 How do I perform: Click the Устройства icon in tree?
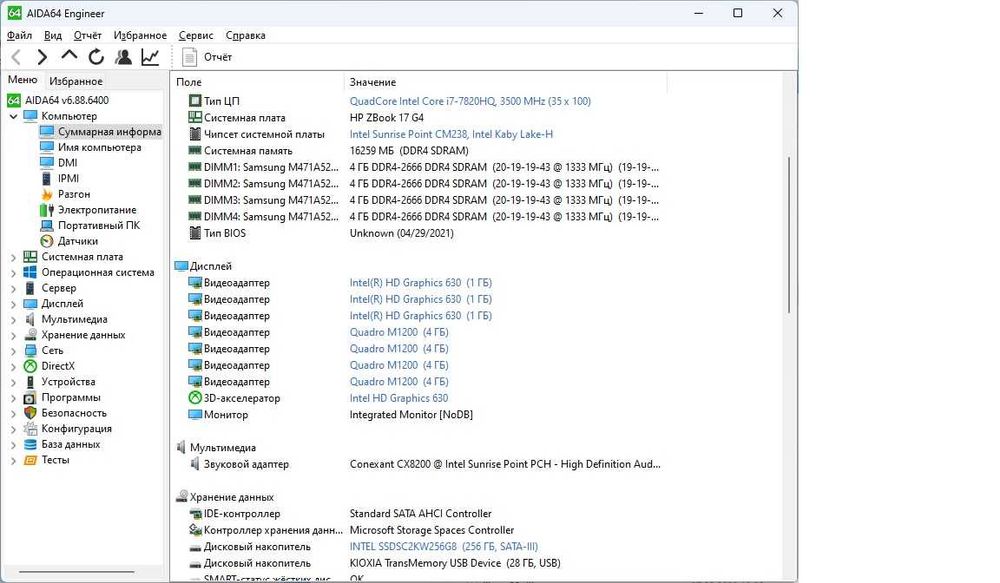pyautogui.click(x=30, y=381)
